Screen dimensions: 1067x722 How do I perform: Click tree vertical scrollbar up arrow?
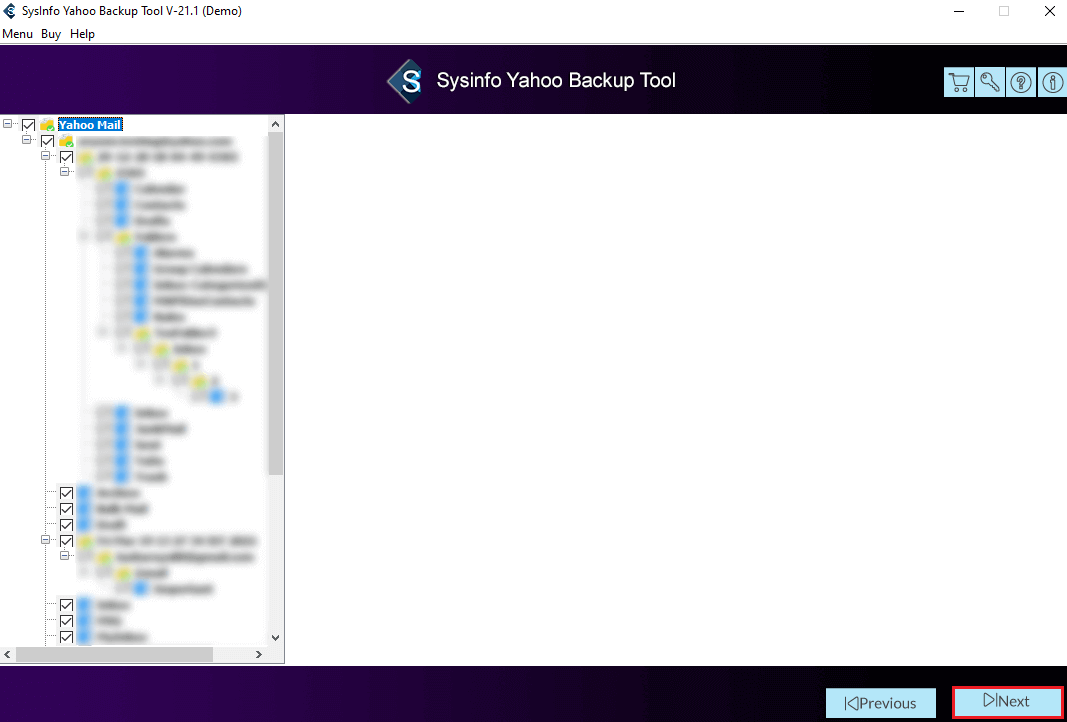point(276,124)
